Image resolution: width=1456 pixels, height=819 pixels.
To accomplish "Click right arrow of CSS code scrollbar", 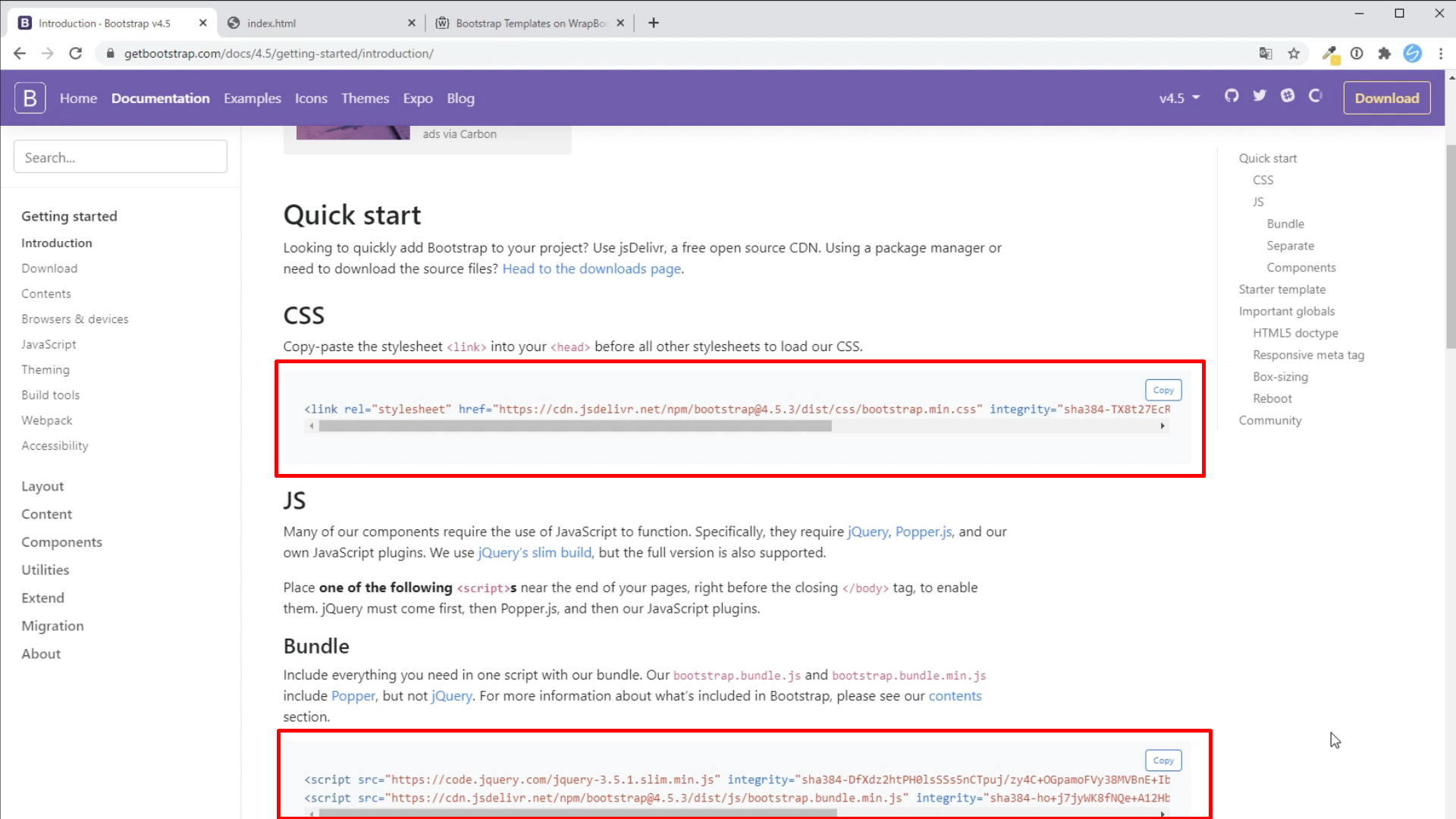I will click(x=1163, y=426).
